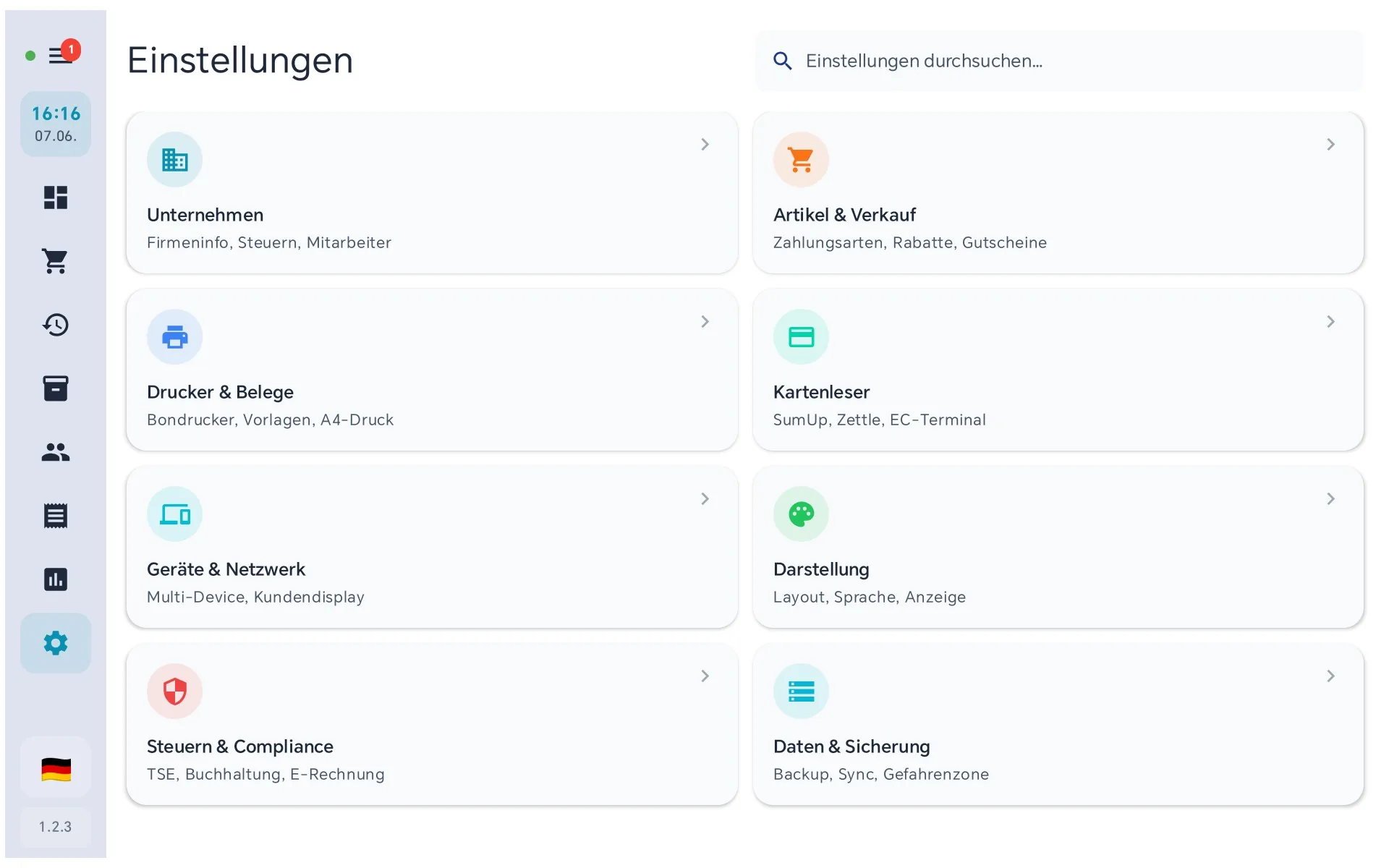Viewport: 1389px width, 868px height.
Task: Expand Steuern & Compliance via its chevron
Action: 705,676
